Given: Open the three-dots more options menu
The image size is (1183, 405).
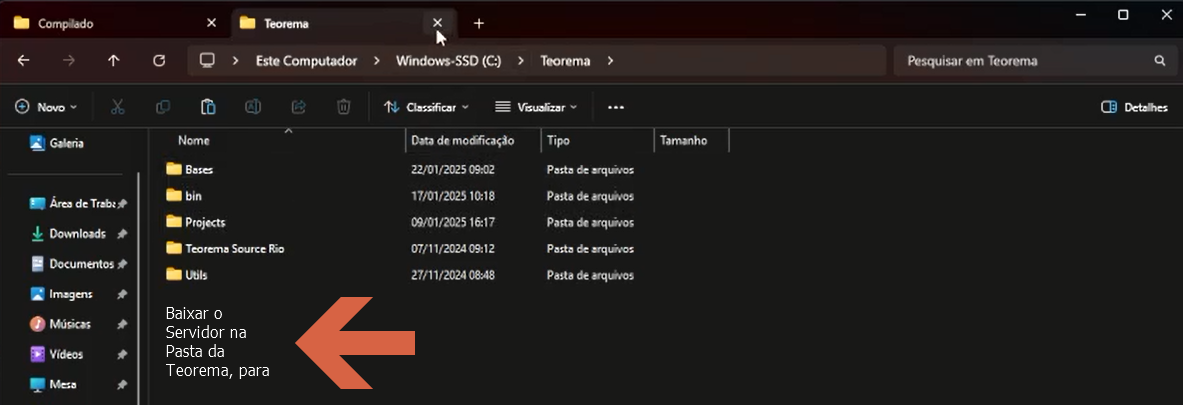Looking at the screenshot, I should click(616, 107).
